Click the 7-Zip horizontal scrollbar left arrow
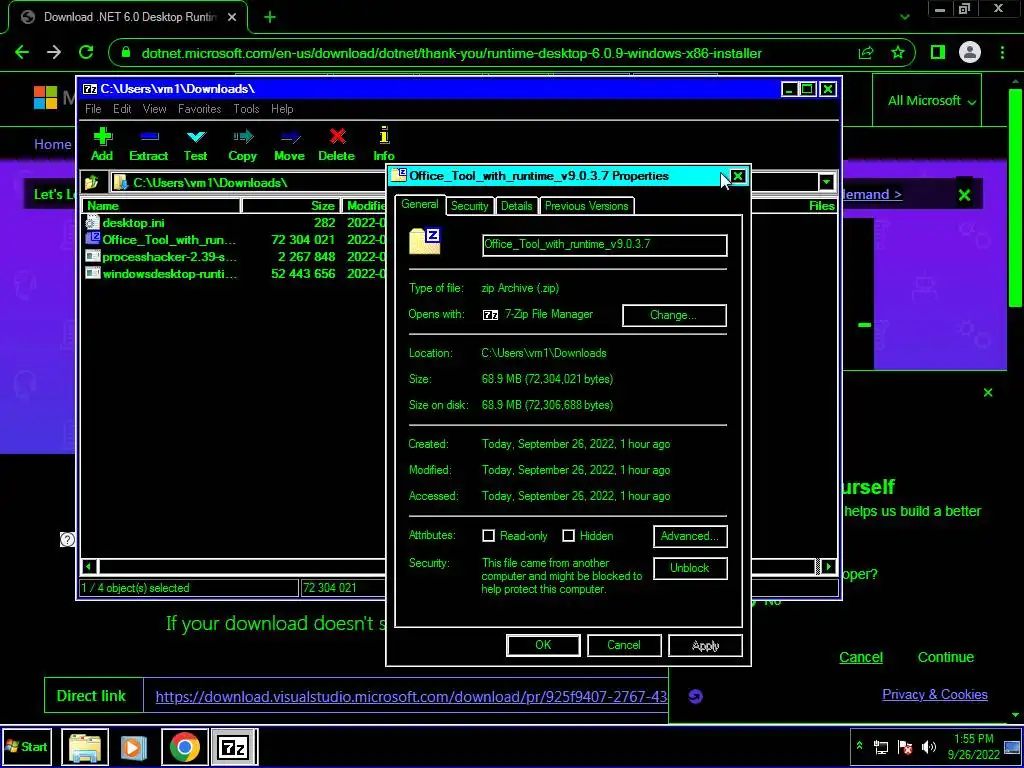This screenshot has height=768, width=1024. click(x=89, y=567)
